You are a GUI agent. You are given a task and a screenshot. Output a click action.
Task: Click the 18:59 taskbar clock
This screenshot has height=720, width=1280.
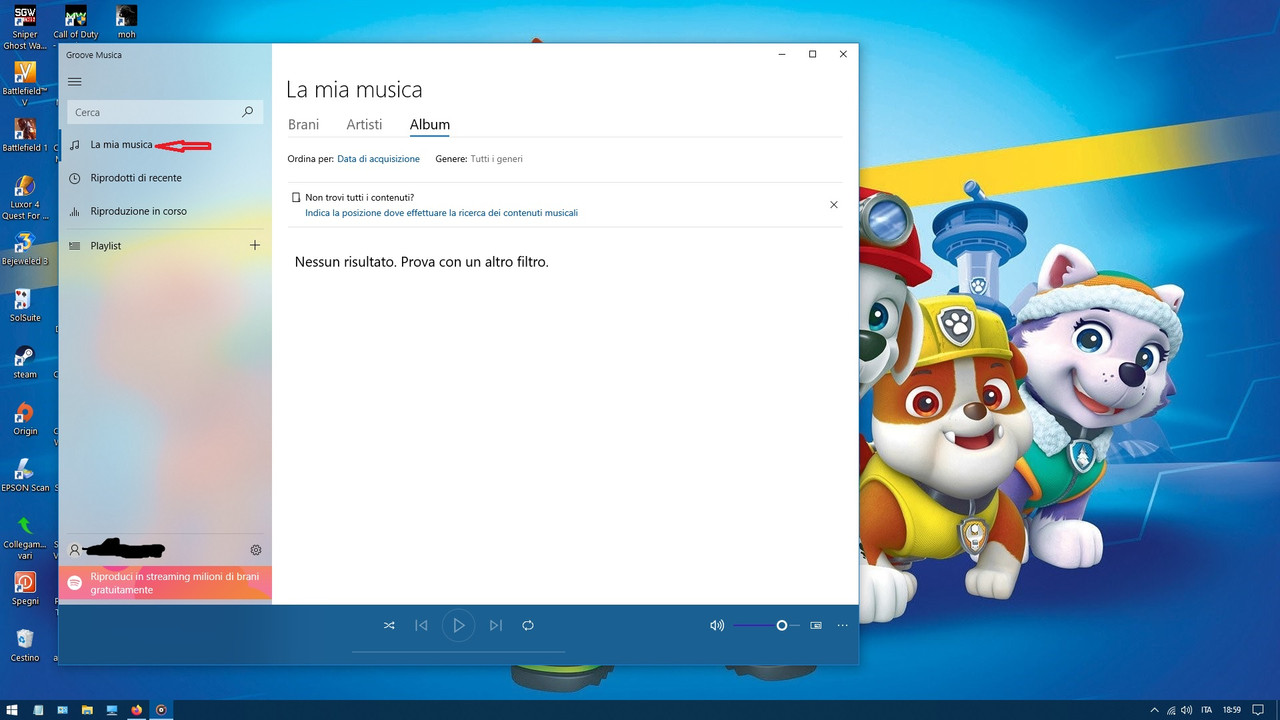pyautogui.click(x=1234, y=710)
